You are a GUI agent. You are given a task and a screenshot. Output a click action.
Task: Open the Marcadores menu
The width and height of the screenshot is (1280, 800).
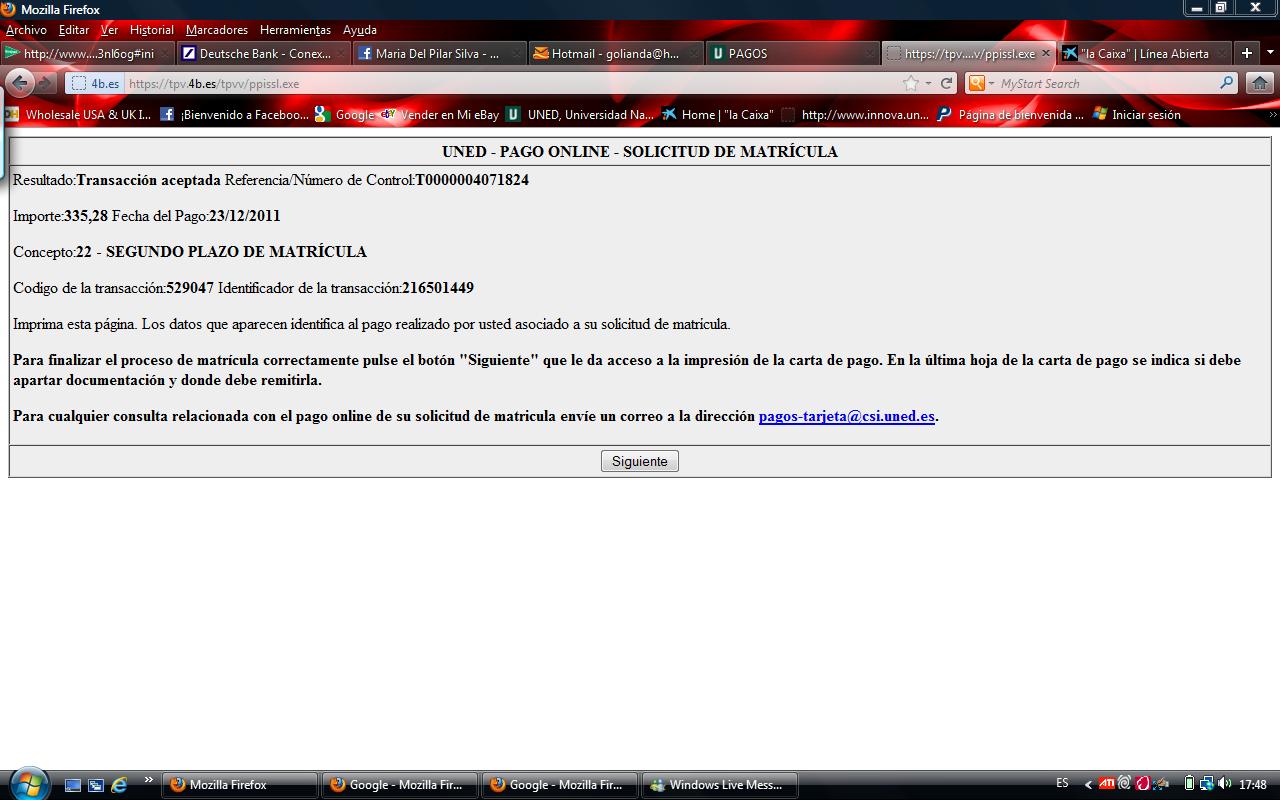coord(216,30)
